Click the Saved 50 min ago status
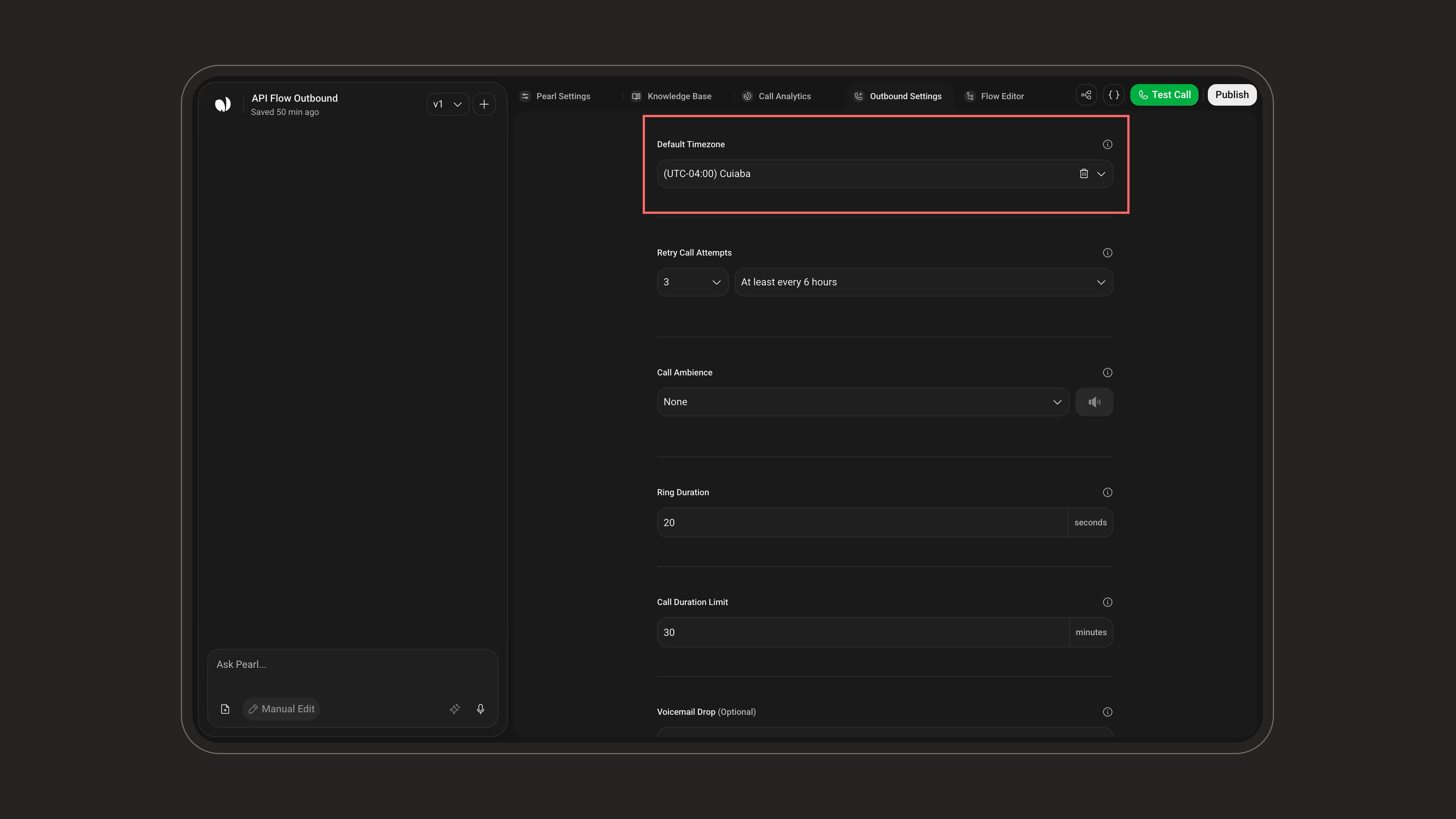The height and width of the screenshot is (819, 1456). (285, 112)
